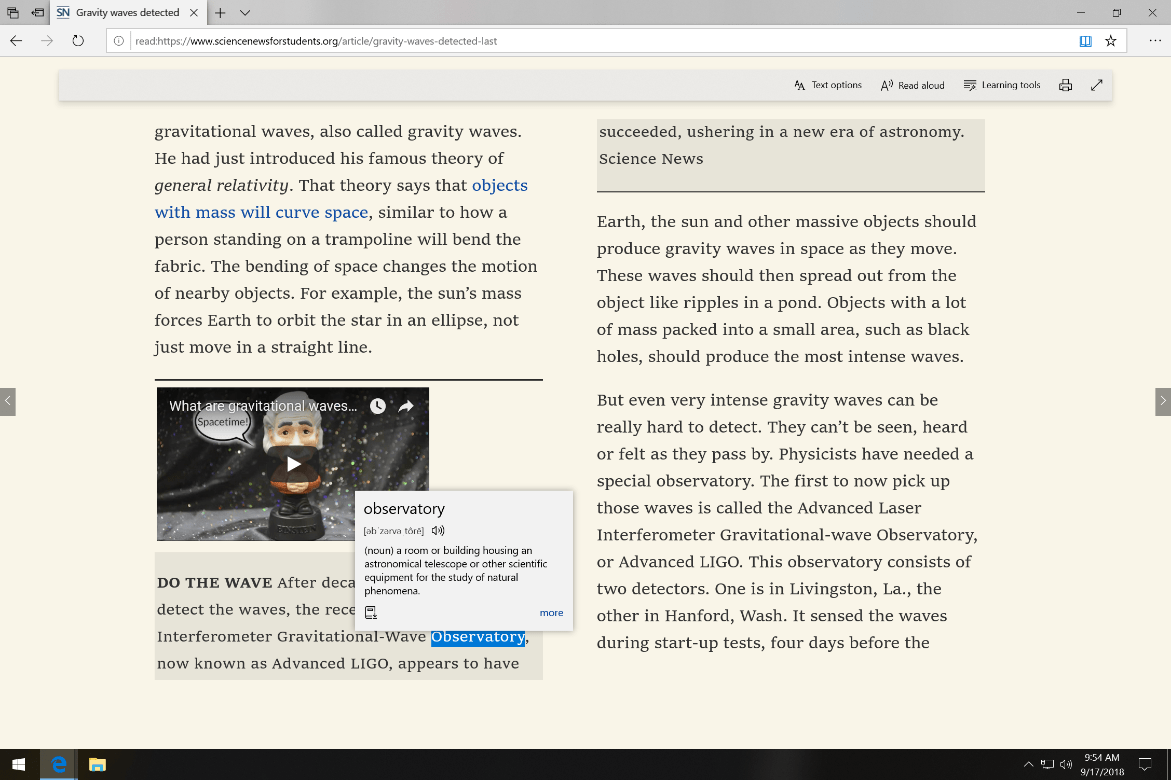The image size is (1171, 780).
Task: Share the YouTube video using the arrow icon
Action: [x=406, y=406]
